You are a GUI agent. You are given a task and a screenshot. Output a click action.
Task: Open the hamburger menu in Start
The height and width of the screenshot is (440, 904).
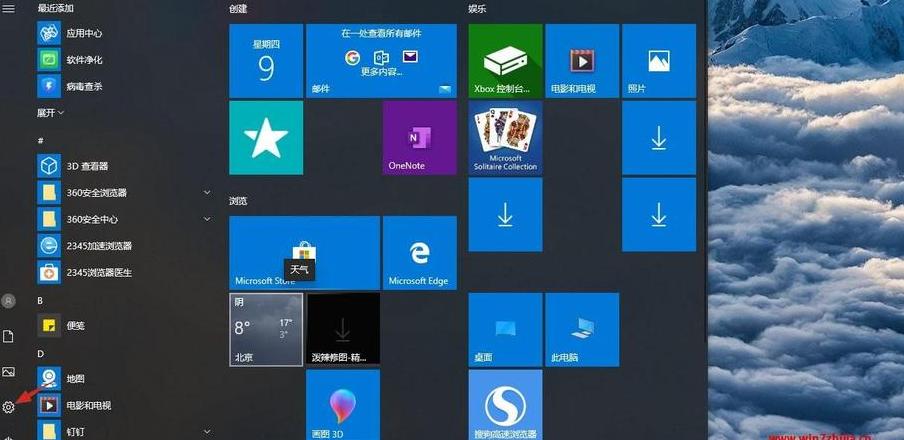8,9
